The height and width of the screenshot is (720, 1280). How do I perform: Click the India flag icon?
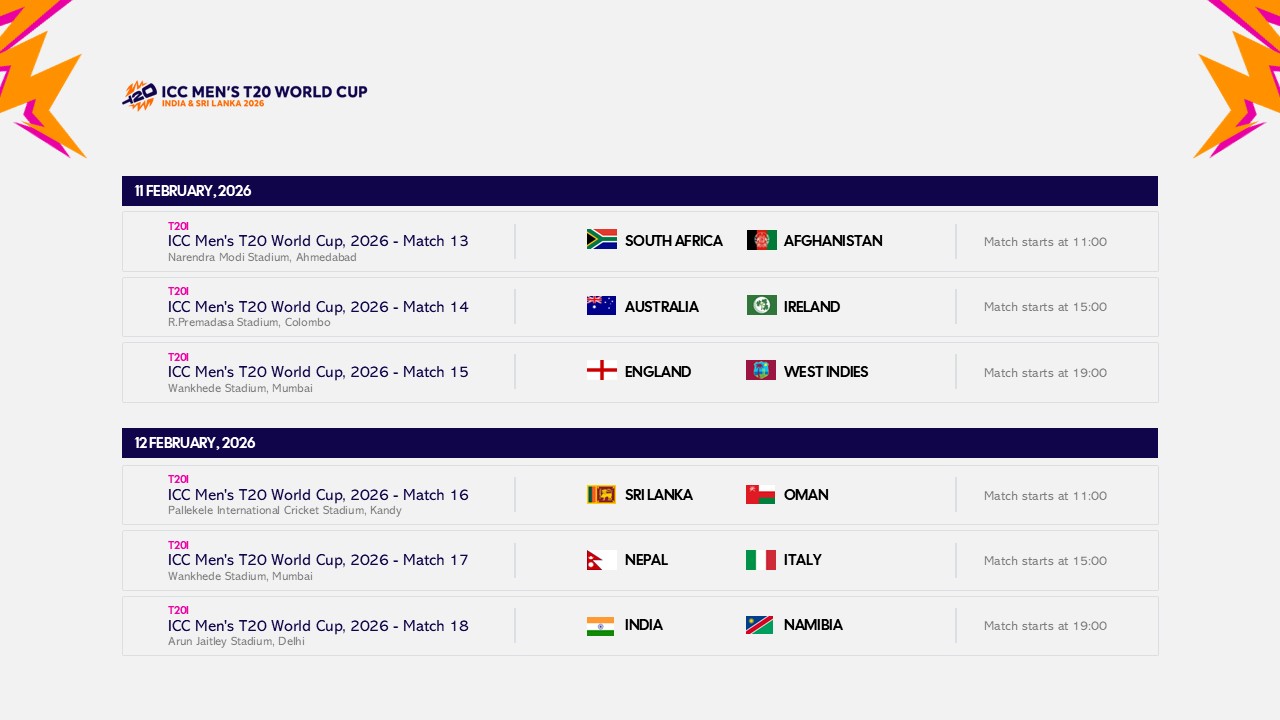(601, 625)
